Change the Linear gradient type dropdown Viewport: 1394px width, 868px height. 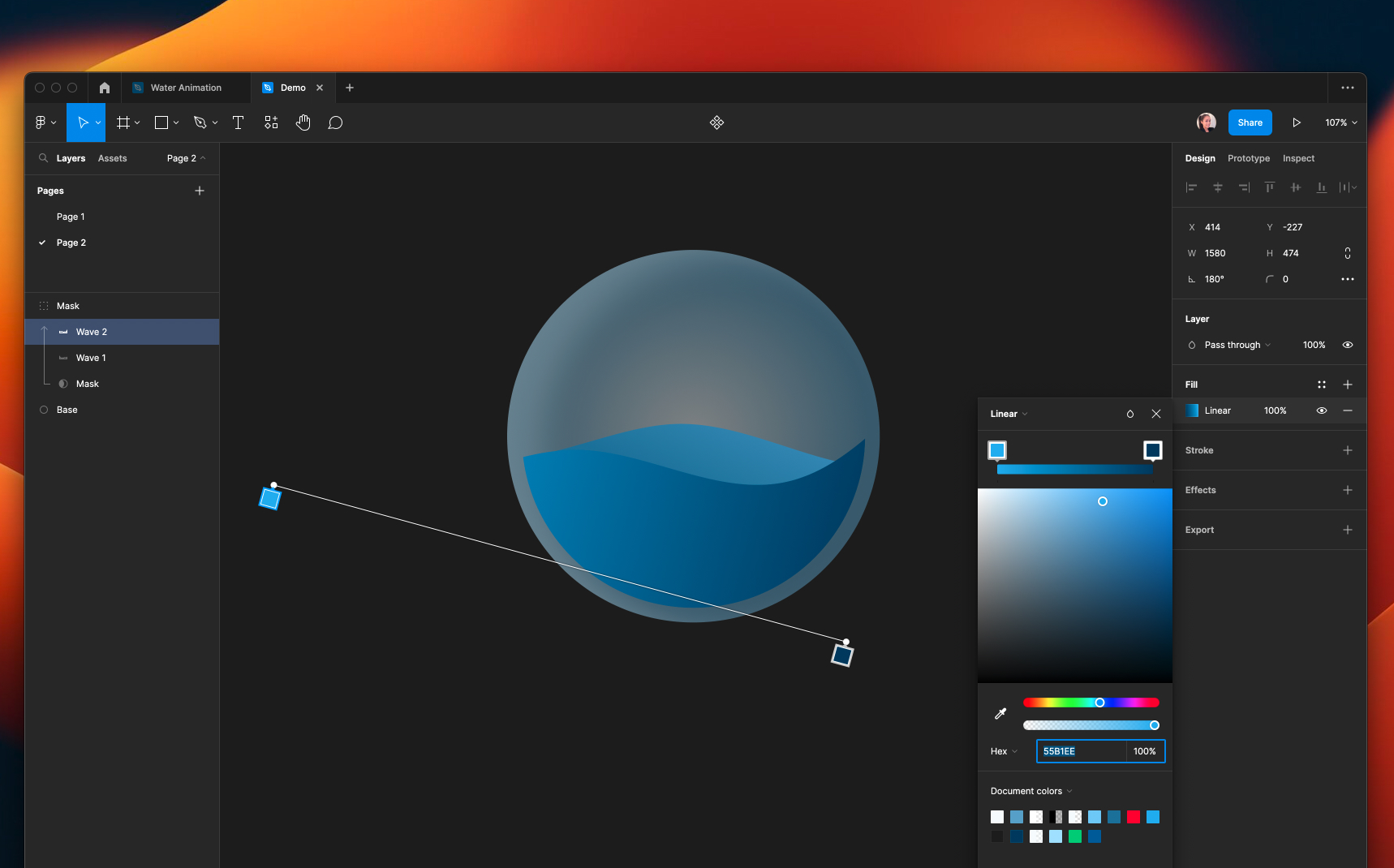click(1009, 414)
